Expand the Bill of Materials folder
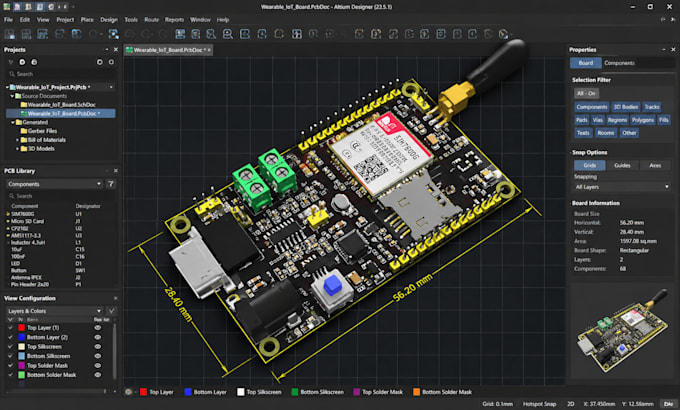 click(x=17, y=140)
